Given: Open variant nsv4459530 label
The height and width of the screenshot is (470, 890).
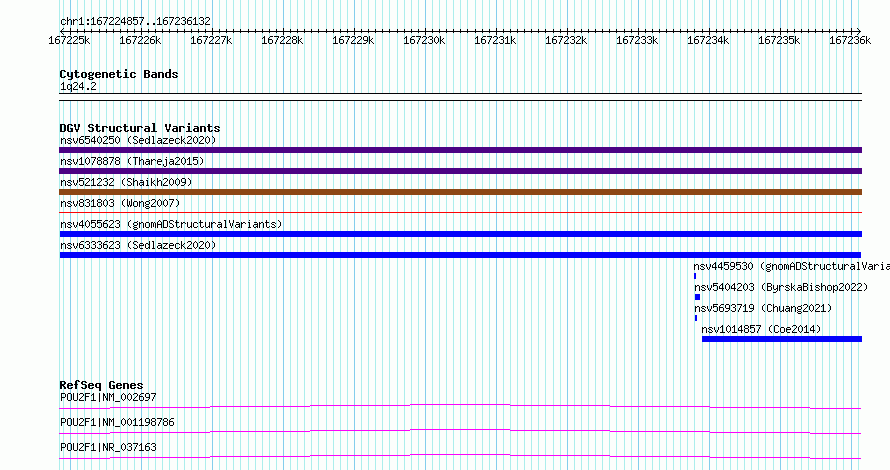Looking at the screenshot, I should pos(791,266).
